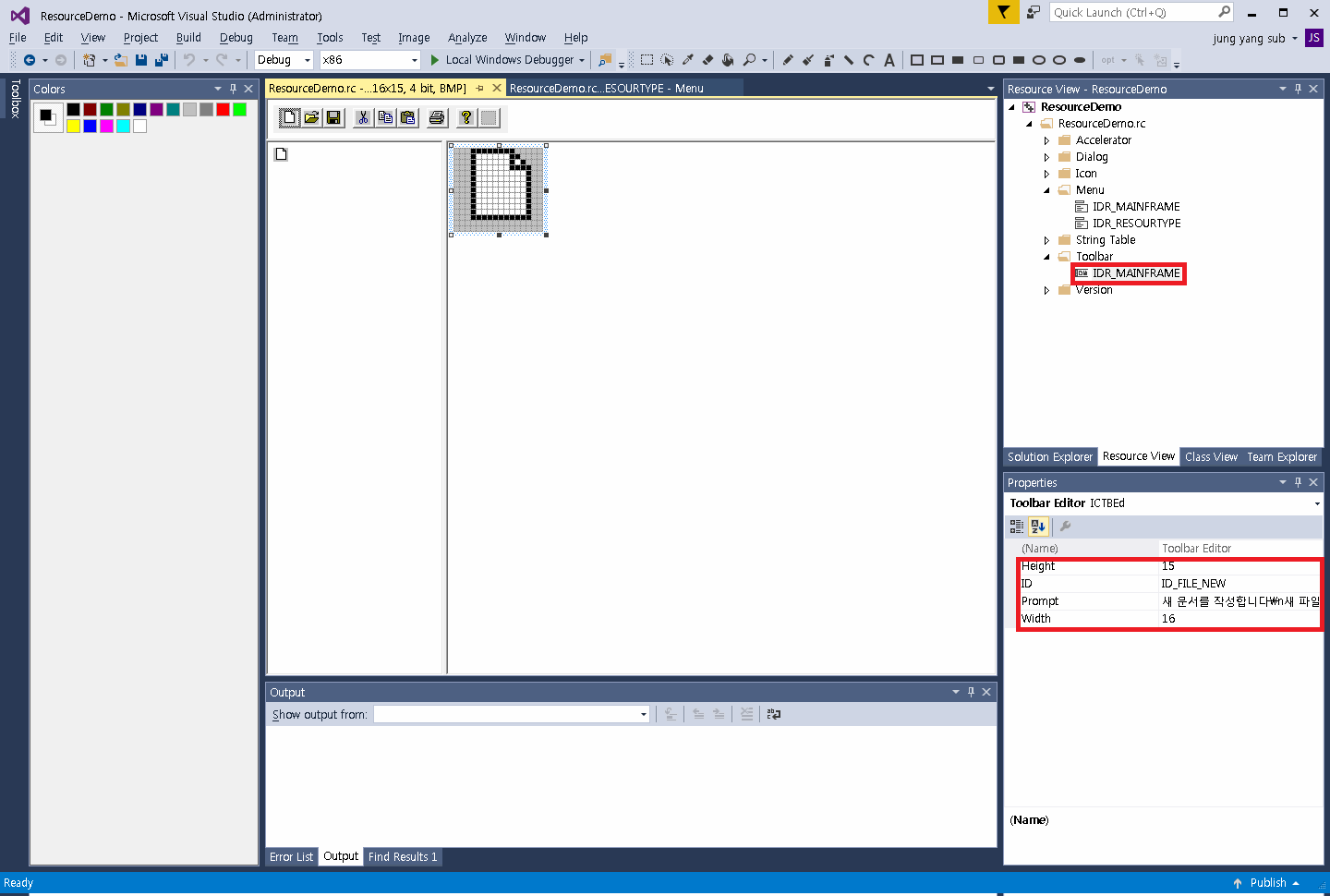Screen dimensions: 1330x896
Task: Switch to the Solution Explorer tab
Action: [x=1050, y=457]
